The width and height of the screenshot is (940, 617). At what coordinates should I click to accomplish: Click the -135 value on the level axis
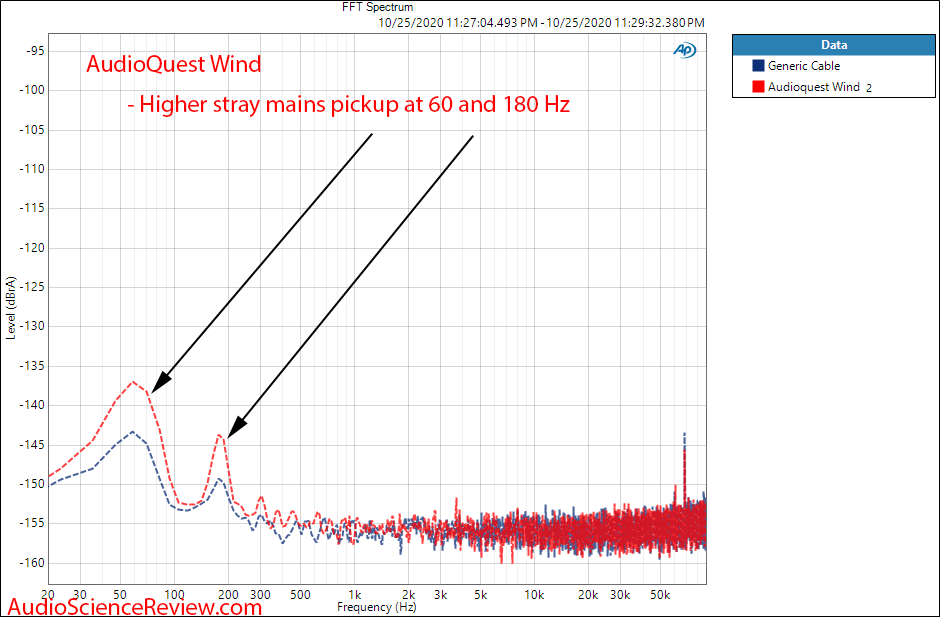(32, 366)
